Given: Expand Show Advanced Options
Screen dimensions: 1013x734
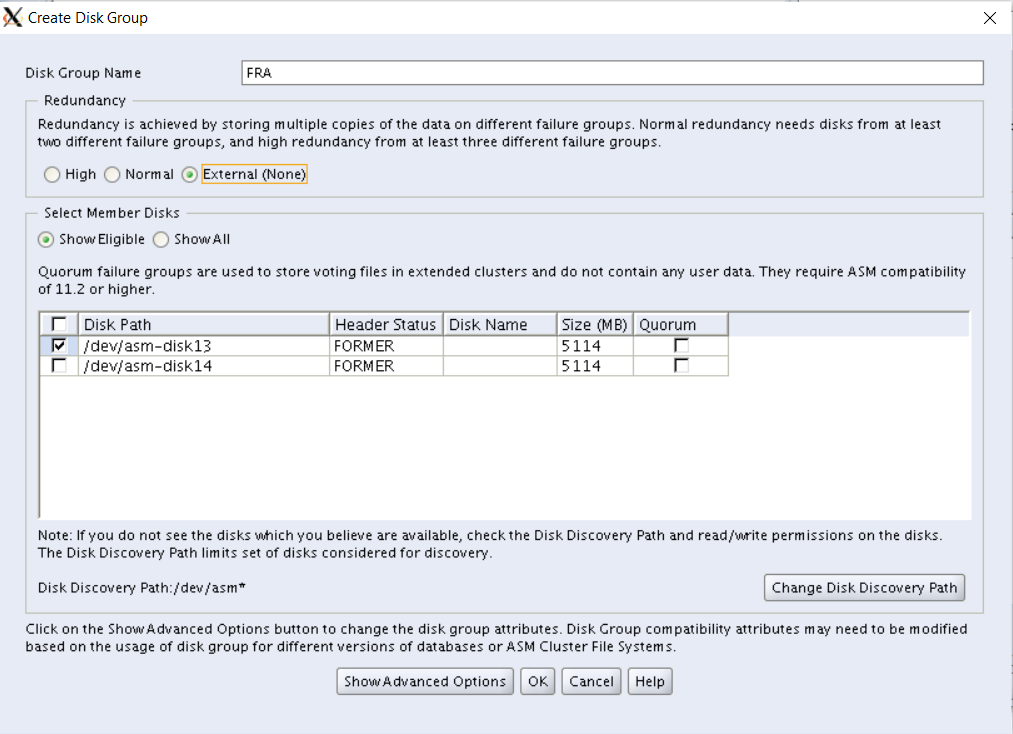Looking at the screenshot, I should 425,682.
